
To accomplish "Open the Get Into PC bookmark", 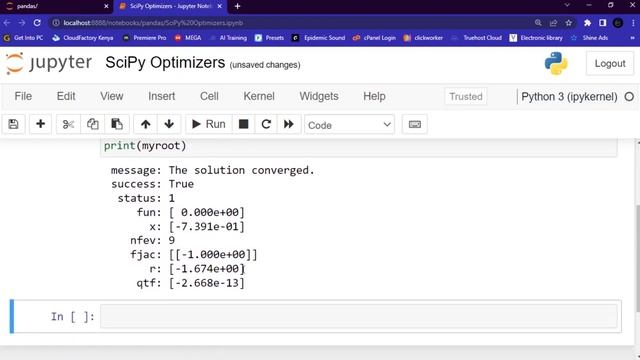I will [x=23, y=38].
